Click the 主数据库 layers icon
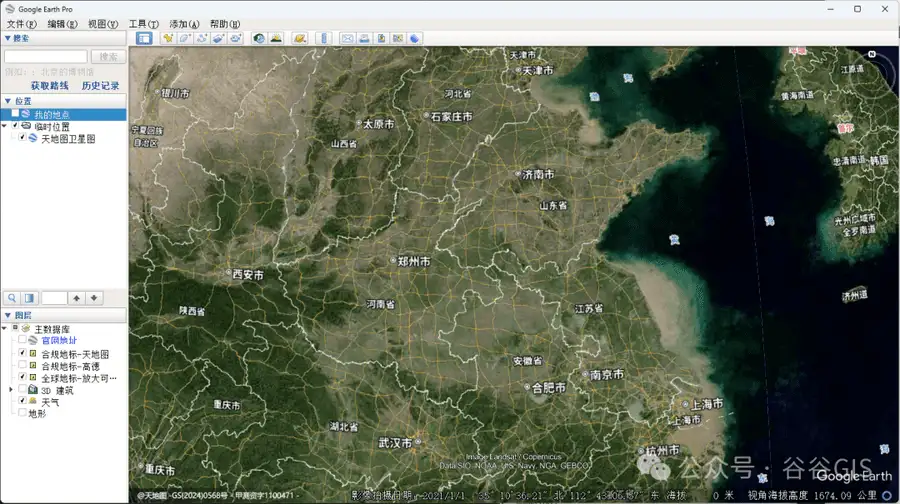Image resolution: width=900 pixels, height=504 pixels. [x=26, y=329]
